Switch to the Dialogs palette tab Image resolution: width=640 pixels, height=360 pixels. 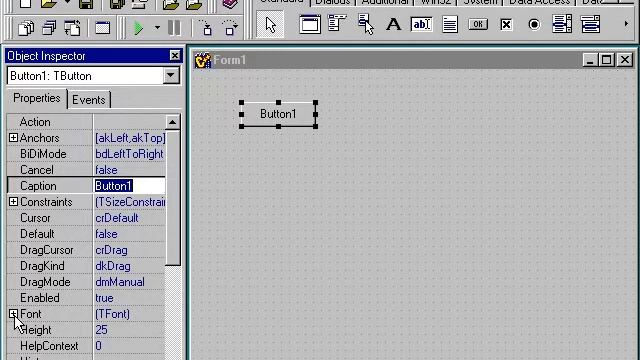(332, 2)
